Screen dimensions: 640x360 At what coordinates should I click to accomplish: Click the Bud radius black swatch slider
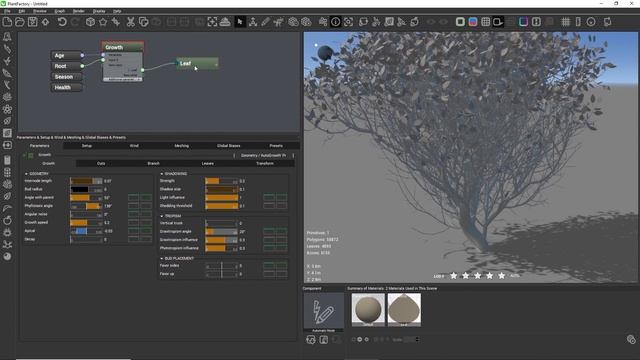86,189
